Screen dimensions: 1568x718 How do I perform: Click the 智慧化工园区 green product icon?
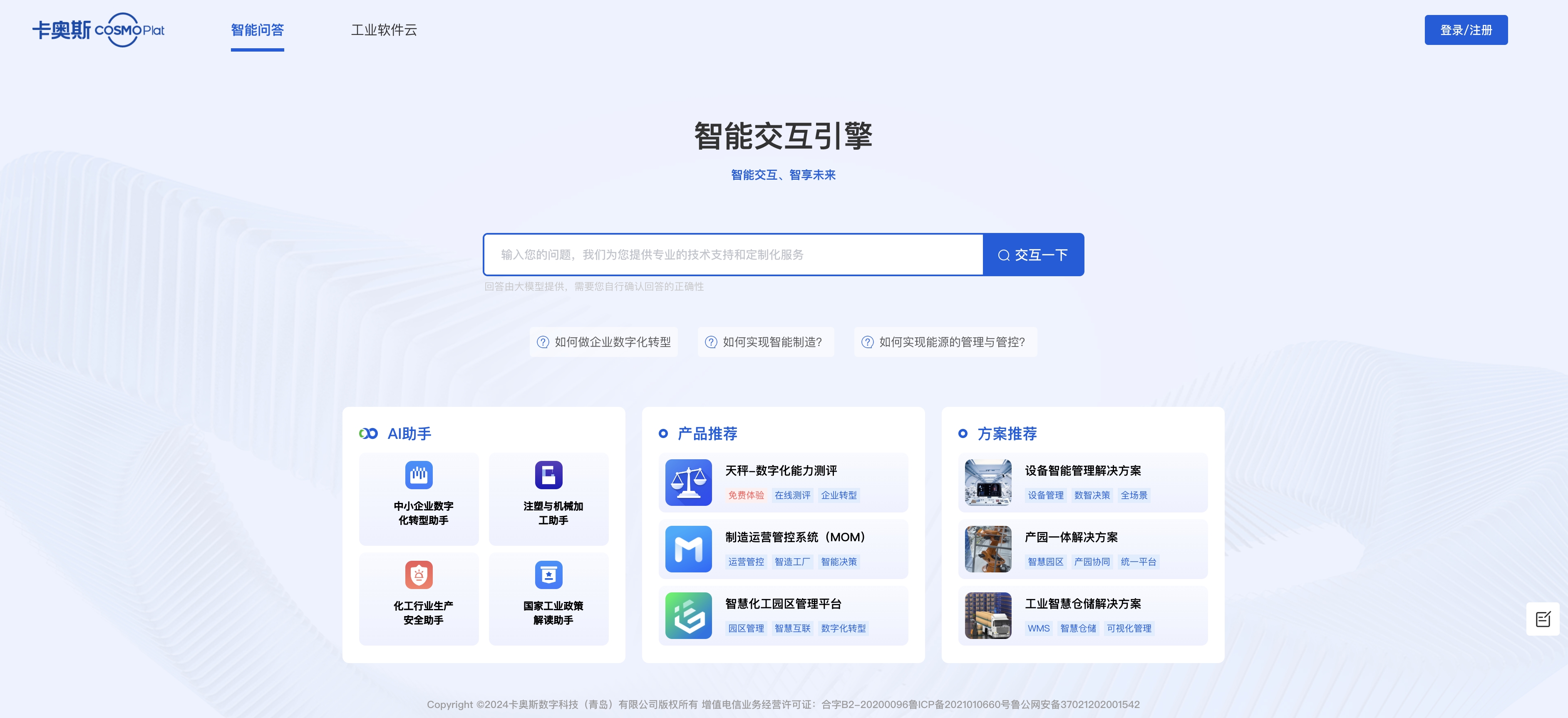coord(688,615)
